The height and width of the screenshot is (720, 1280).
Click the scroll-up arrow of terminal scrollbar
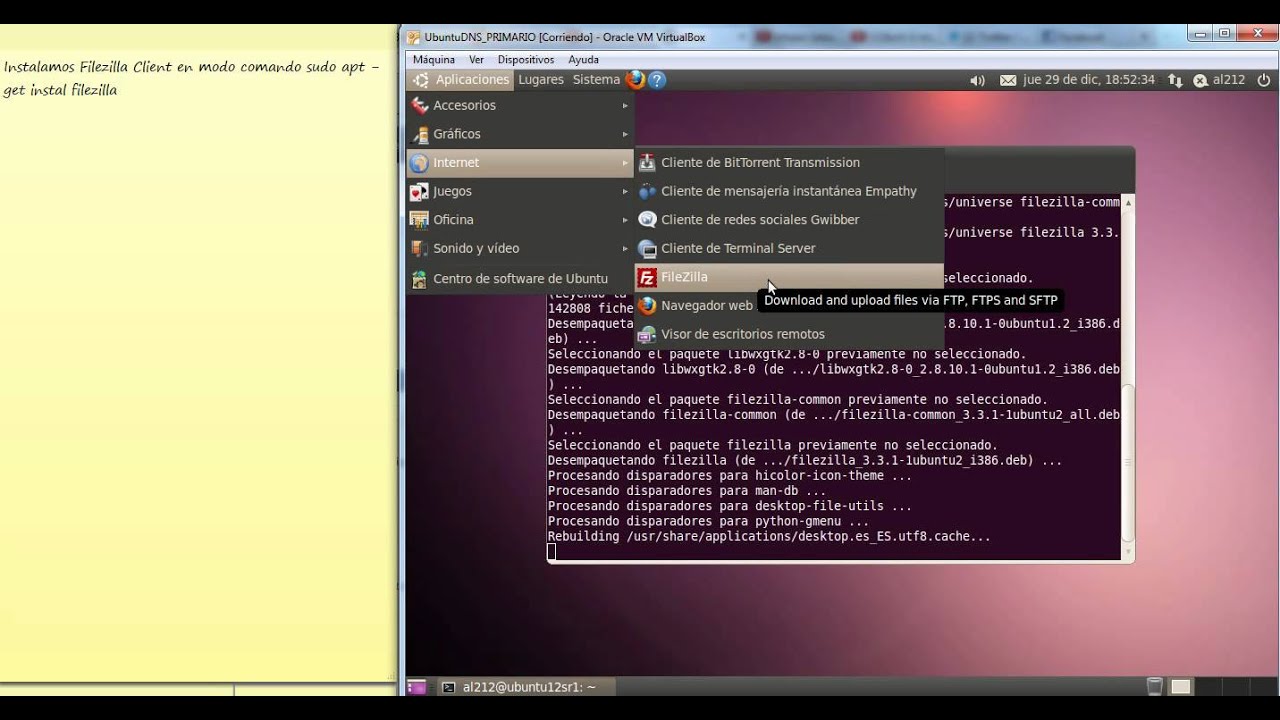coord(1128,202)
